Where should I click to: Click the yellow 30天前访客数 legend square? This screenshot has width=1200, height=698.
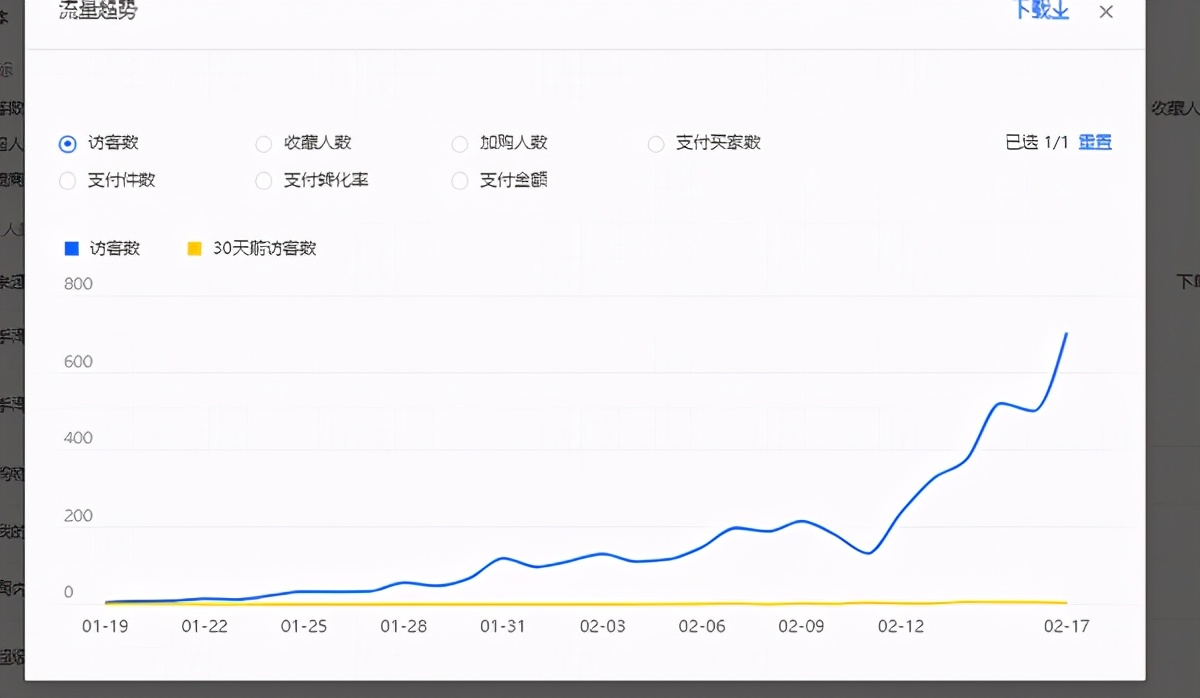193,248
